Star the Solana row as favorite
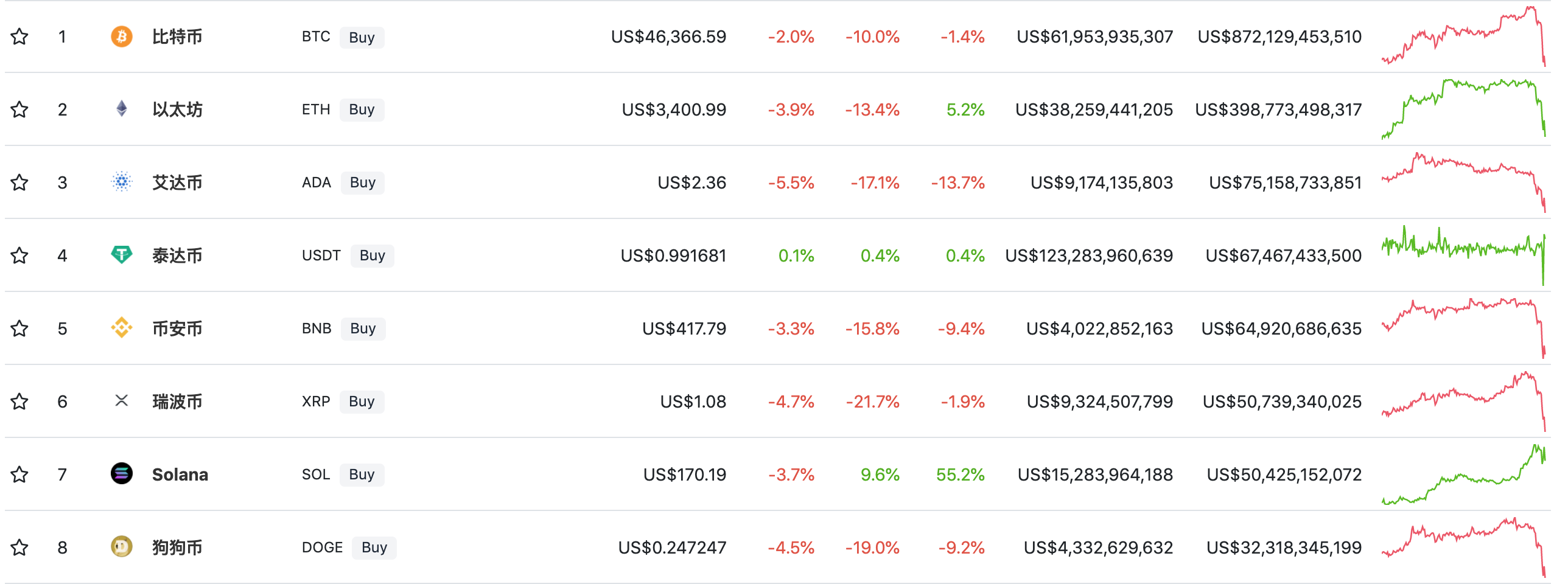Viewport: 1568px width, 584px height. pyautogui.click(x=19, y=474)
